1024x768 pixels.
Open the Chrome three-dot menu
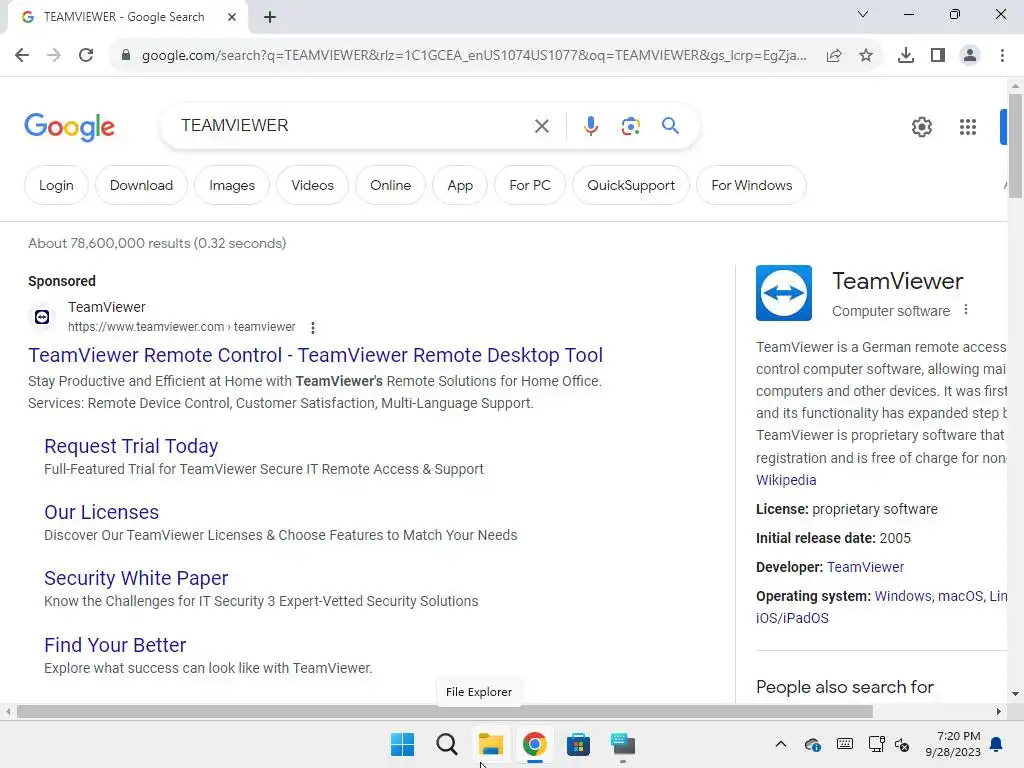[1002, 56]
